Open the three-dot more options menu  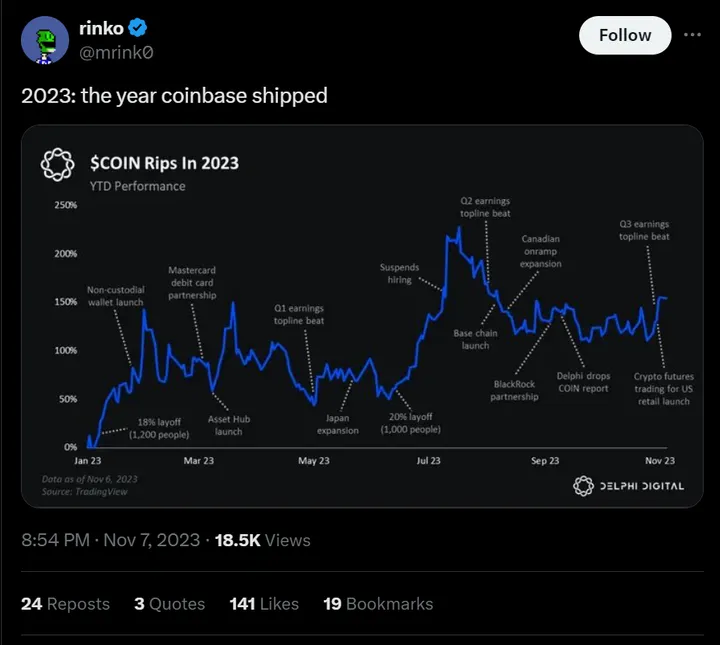(x=692, y=35)
